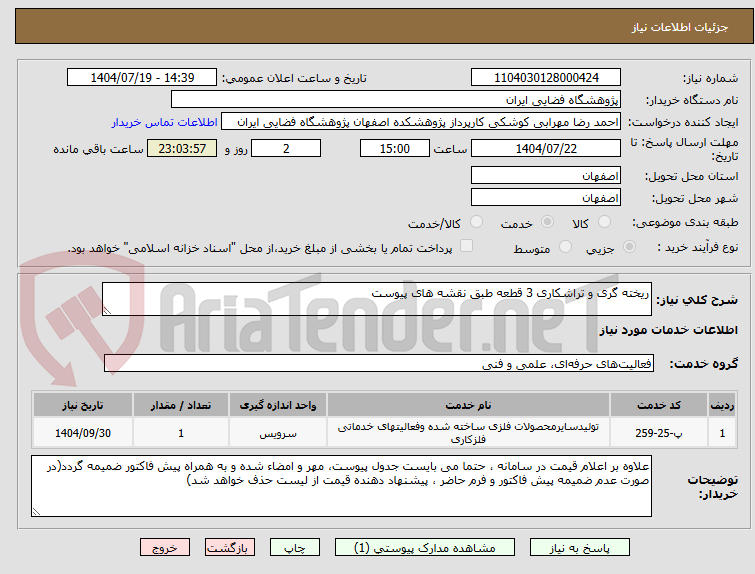The image size is (755, 574).
Task: Click the row number cell beside پ-25-259
Action: [722, 433]
